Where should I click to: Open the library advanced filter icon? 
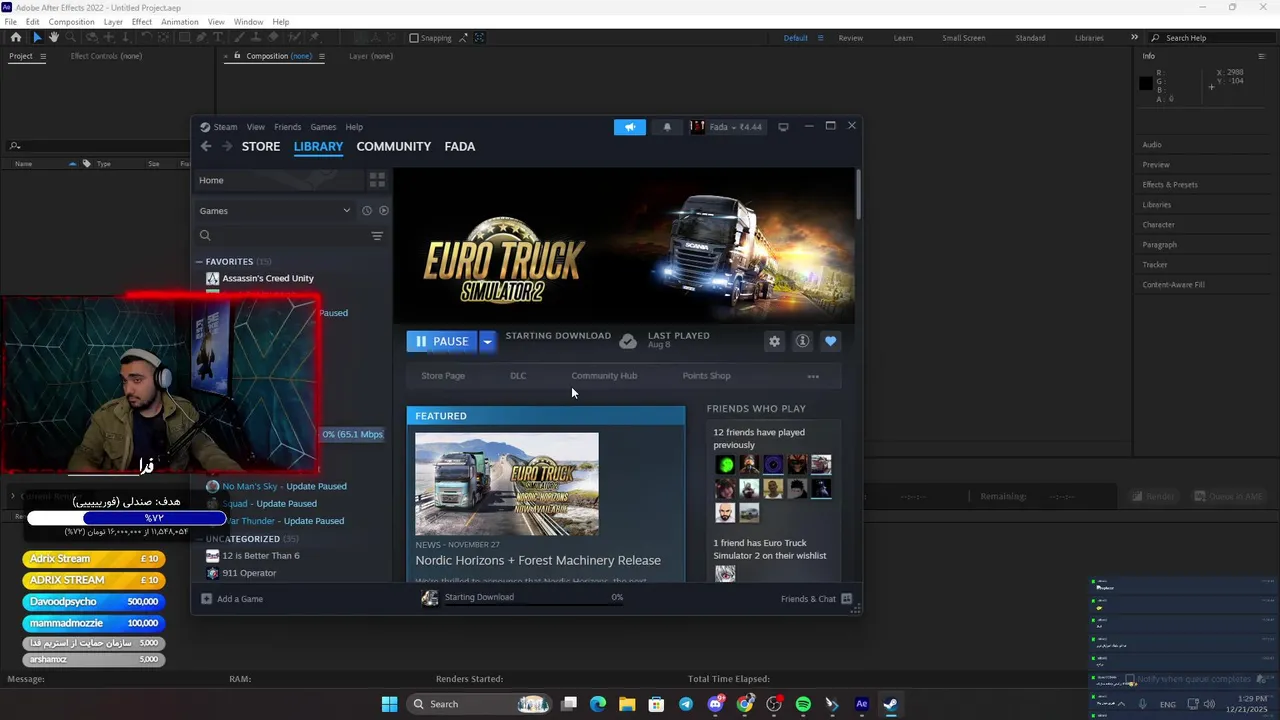coord(377,236)
